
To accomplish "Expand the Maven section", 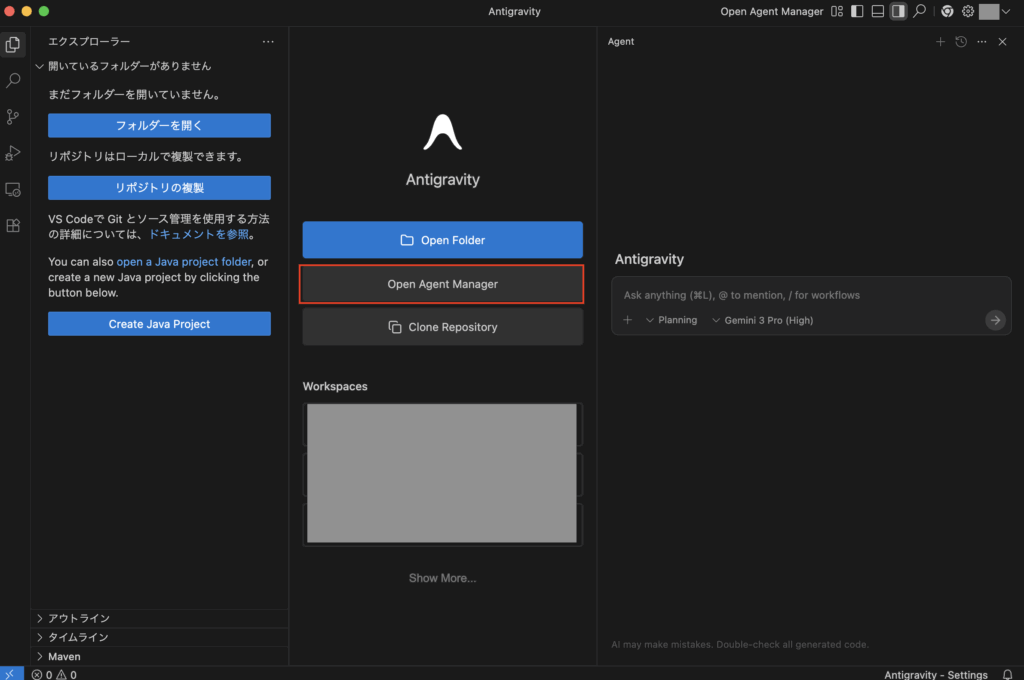I will point(64,657).
